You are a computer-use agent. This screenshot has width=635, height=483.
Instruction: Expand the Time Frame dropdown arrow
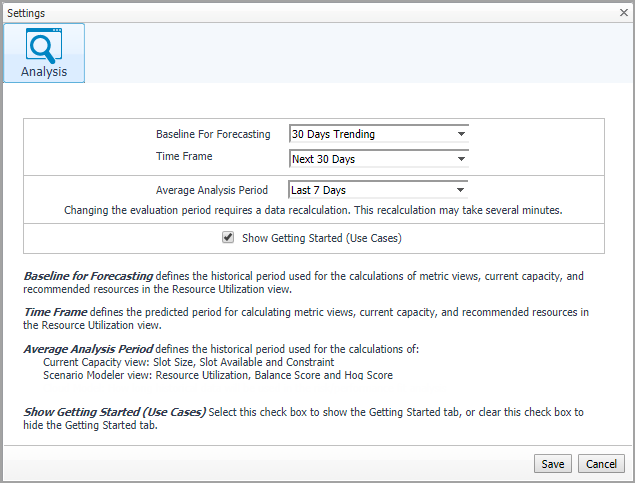point(461,159)
